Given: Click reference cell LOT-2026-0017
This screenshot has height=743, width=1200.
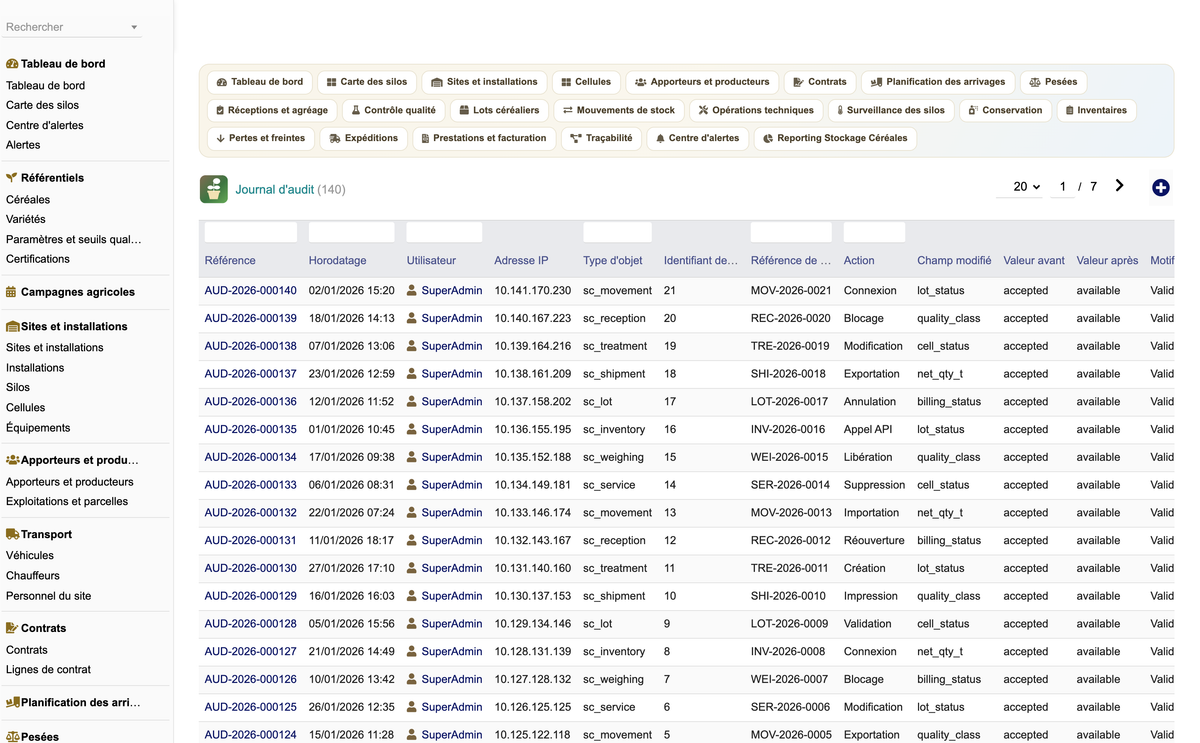Looking at the screenshot, I should (791, 401).
